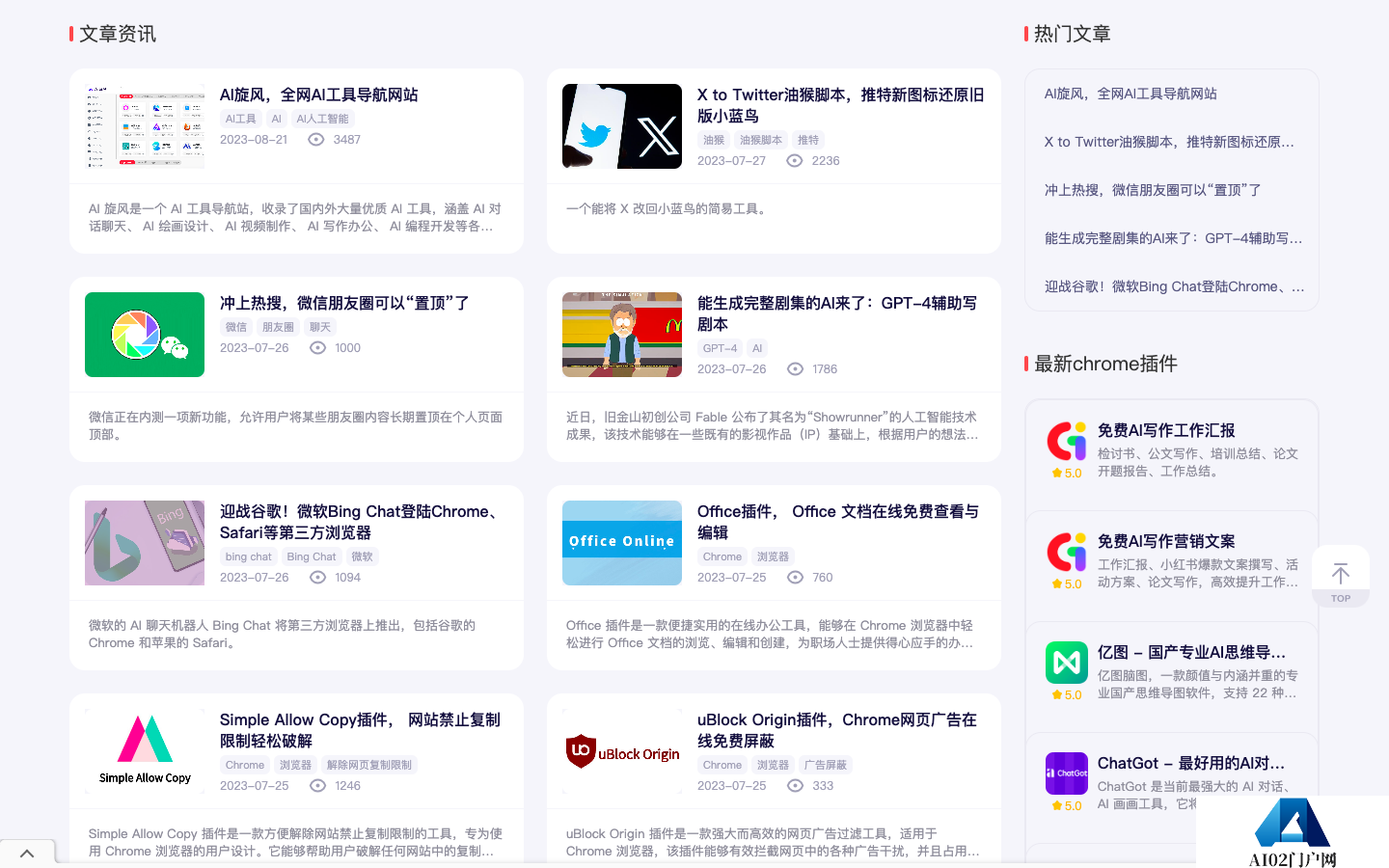Image resolution: width=1389 pixels, height=868 pixels.
Task: Click the eye icon beside 1000 views
Action: (x=317, y=348)
